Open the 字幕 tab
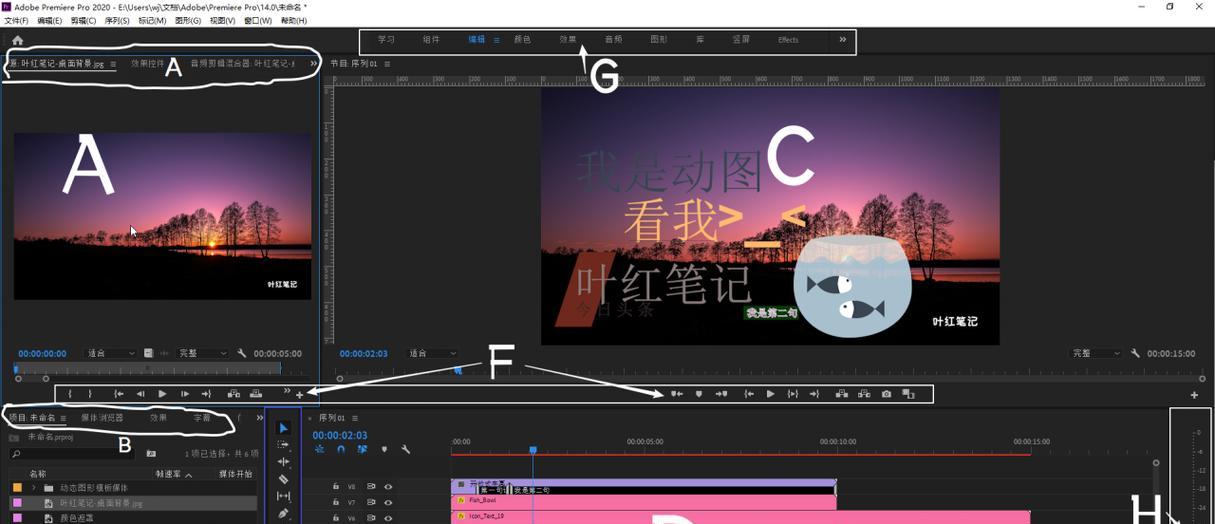The height and width of the screenshot is (524, 1215). [202, 417]
